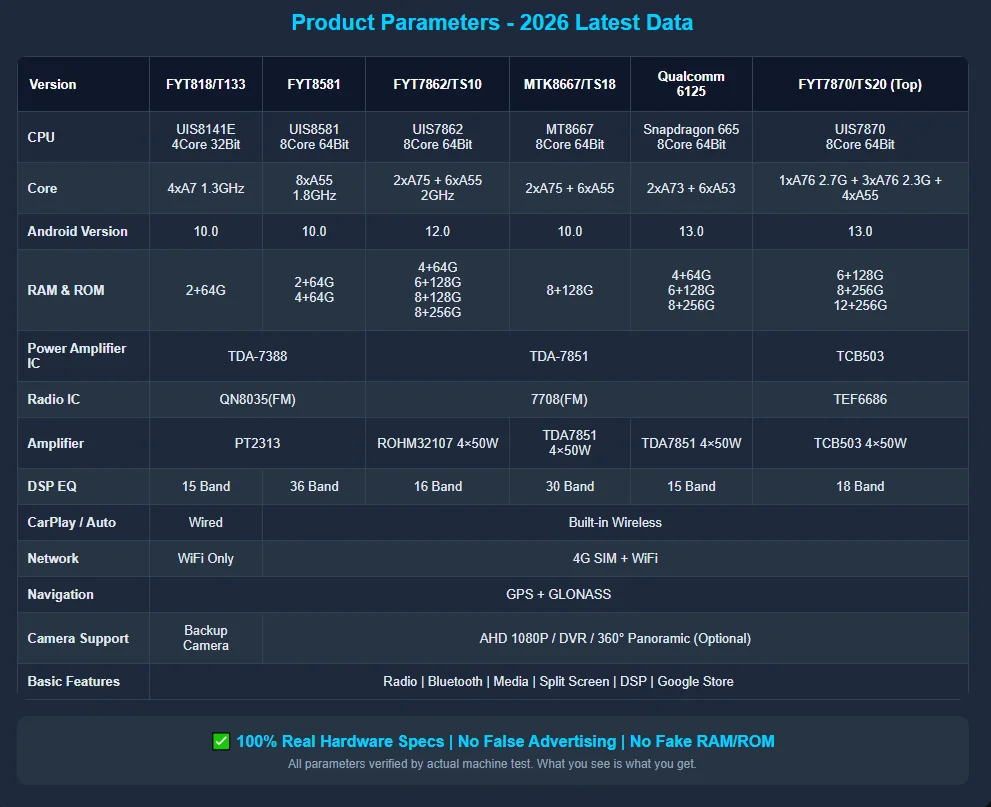Screen dimensions: 991x807
Task: Select the '2xA73 + 6xA53' cell
Action: click(x=691, y=188)
